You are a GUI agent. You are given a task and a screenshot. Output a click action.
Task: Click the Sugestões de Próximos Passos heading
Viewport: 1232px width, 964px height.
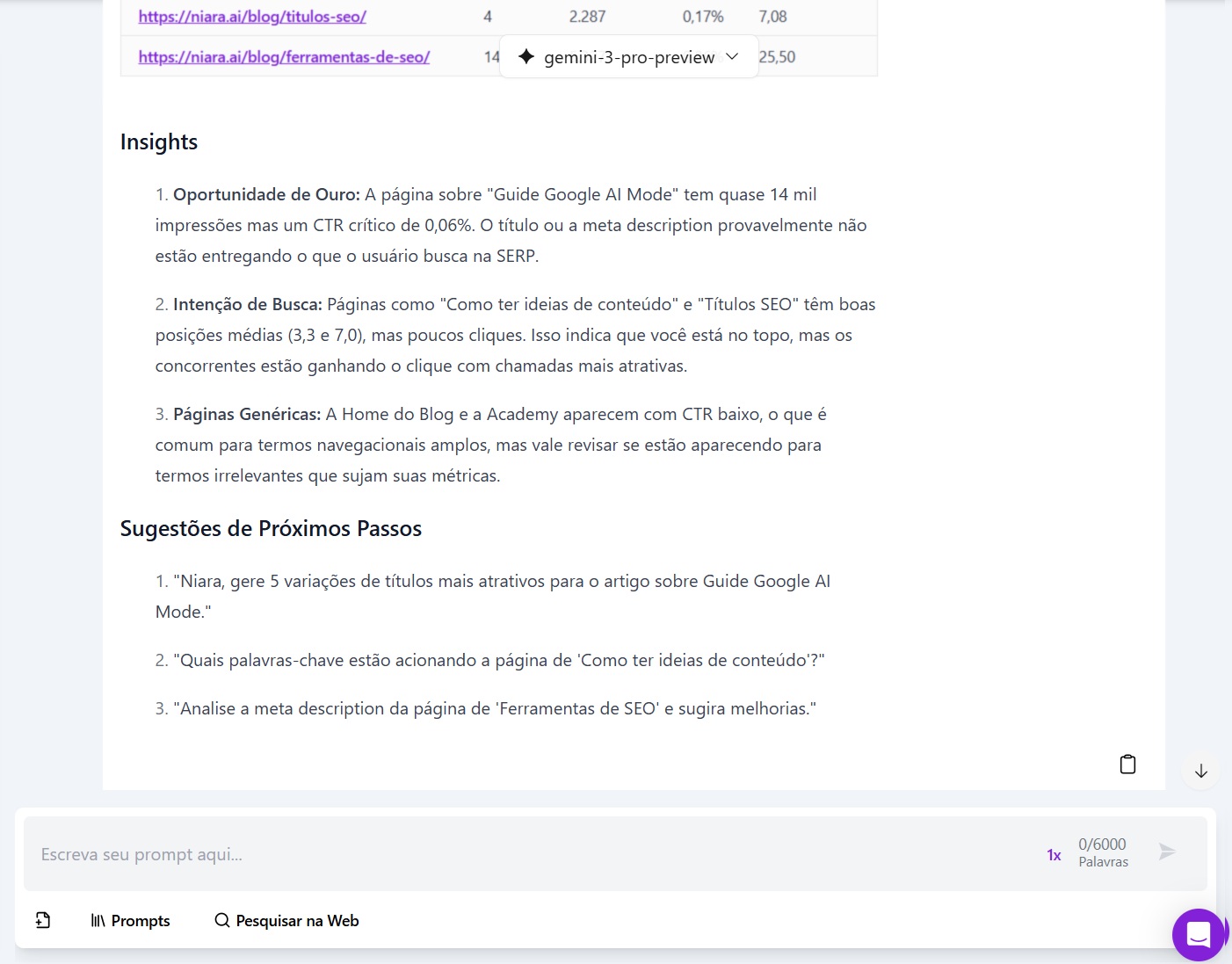pos(271,529)
